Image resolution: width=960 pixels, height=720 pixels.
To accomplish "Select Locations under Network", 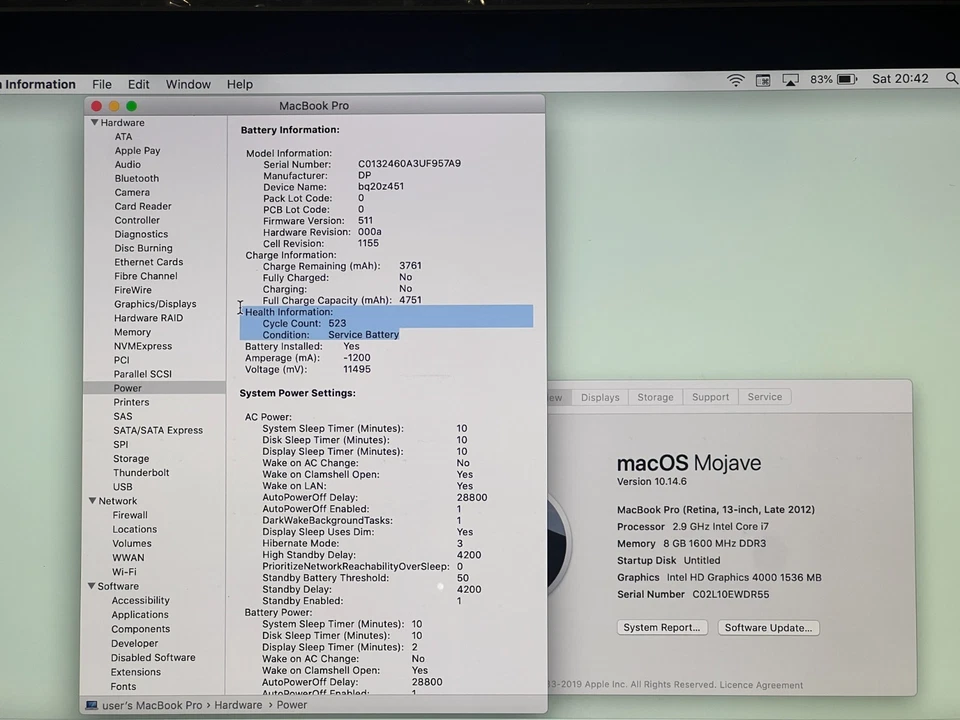I will 135,529.
